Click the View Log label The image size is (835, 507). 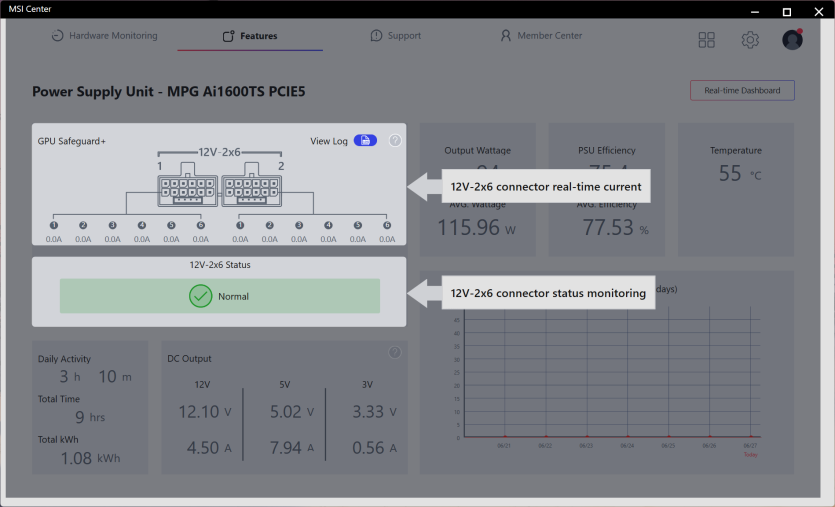[329, 141]
